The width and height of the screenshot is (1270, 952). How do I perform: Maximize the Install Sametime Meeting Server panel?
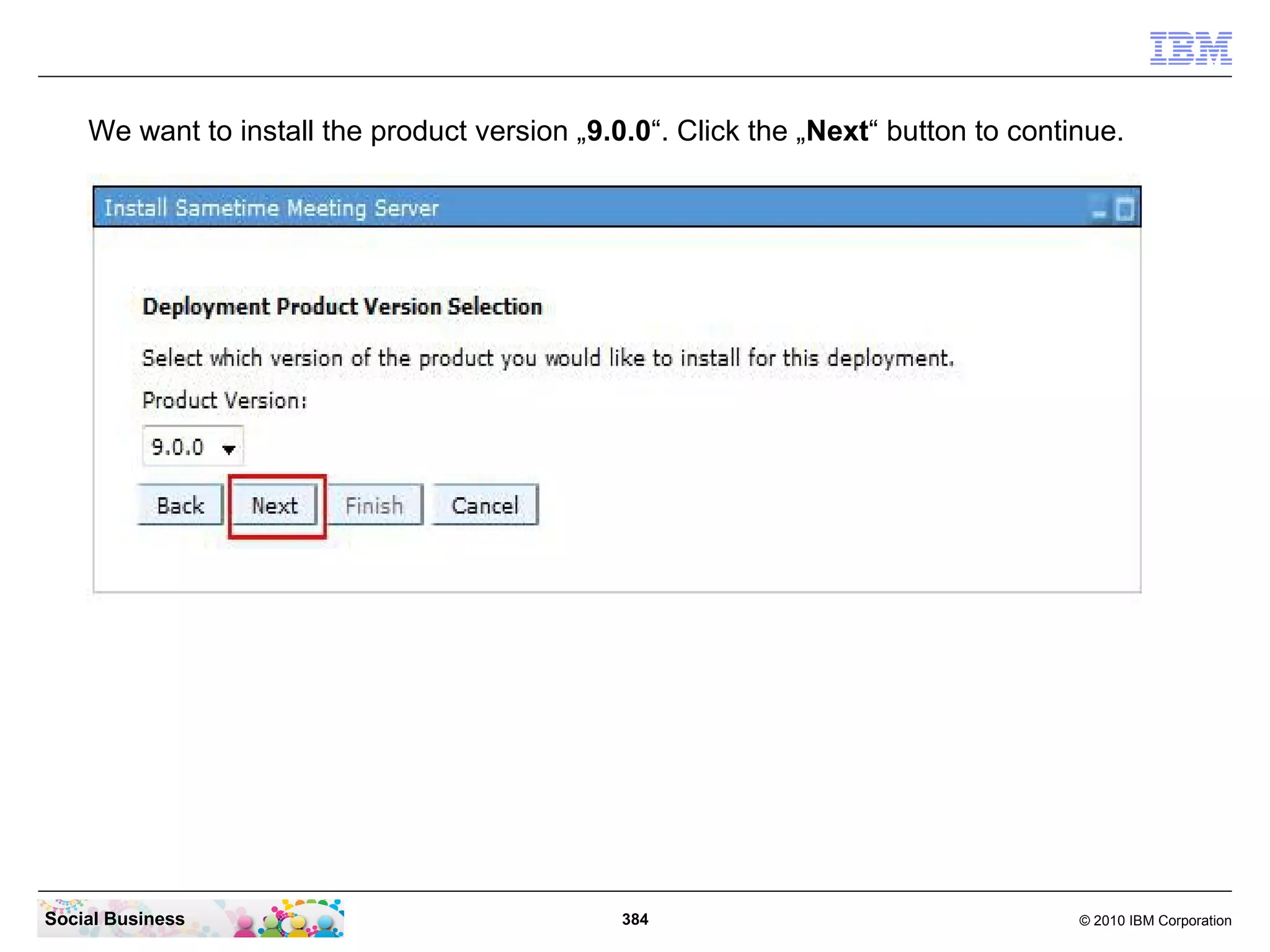pos(1124,209)
